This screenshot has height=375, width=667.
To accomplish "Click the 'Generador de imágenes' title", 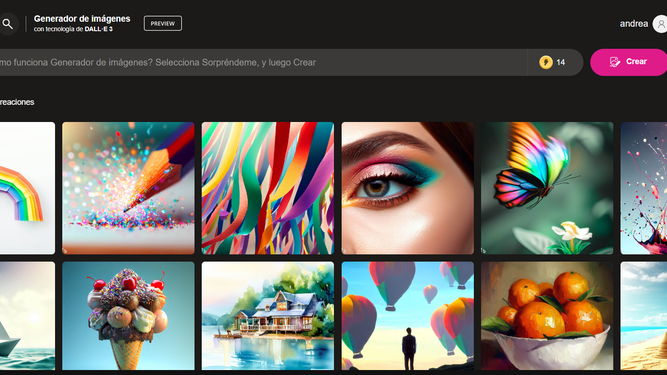I will pos(82,19).
